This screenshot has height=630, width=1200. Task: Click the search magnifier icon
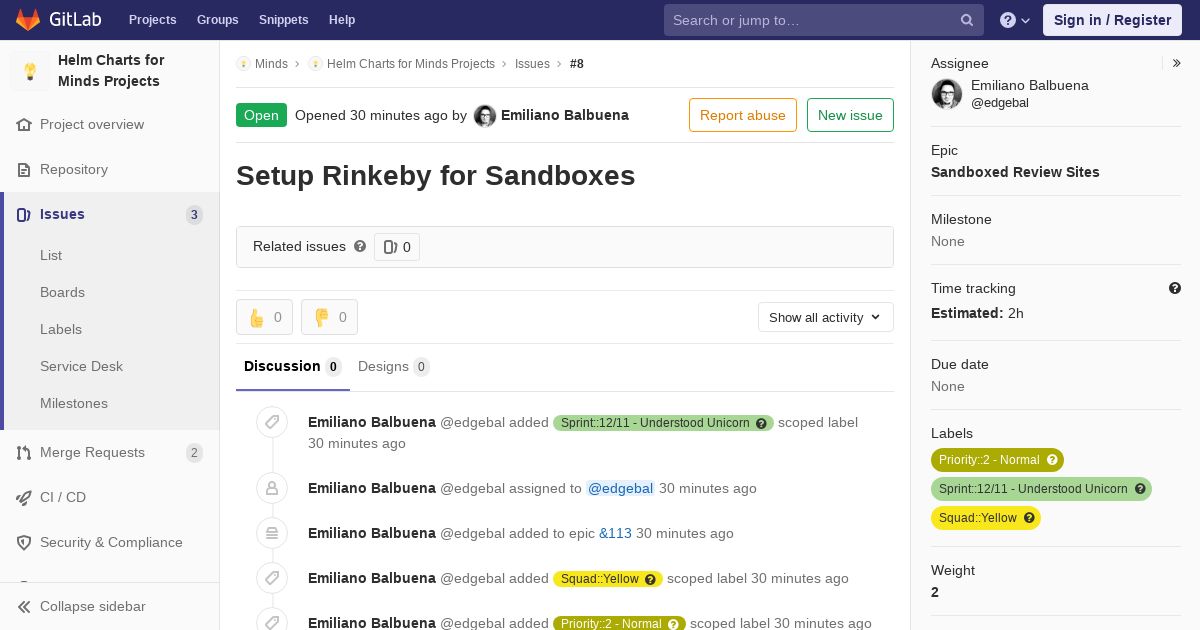(x=967, y=20)
